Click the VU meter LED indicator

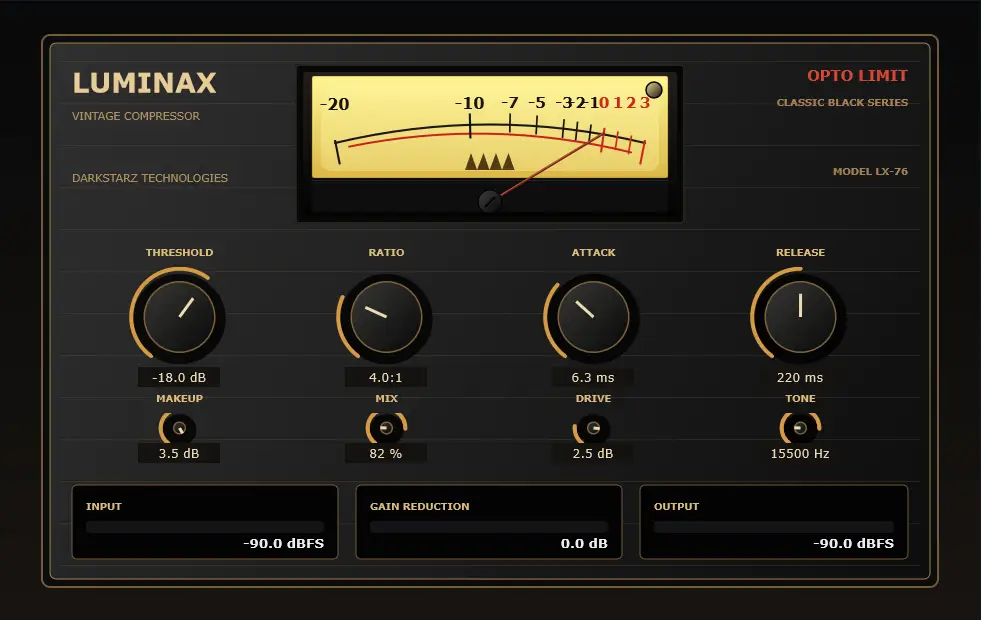(x=654, y=90)
